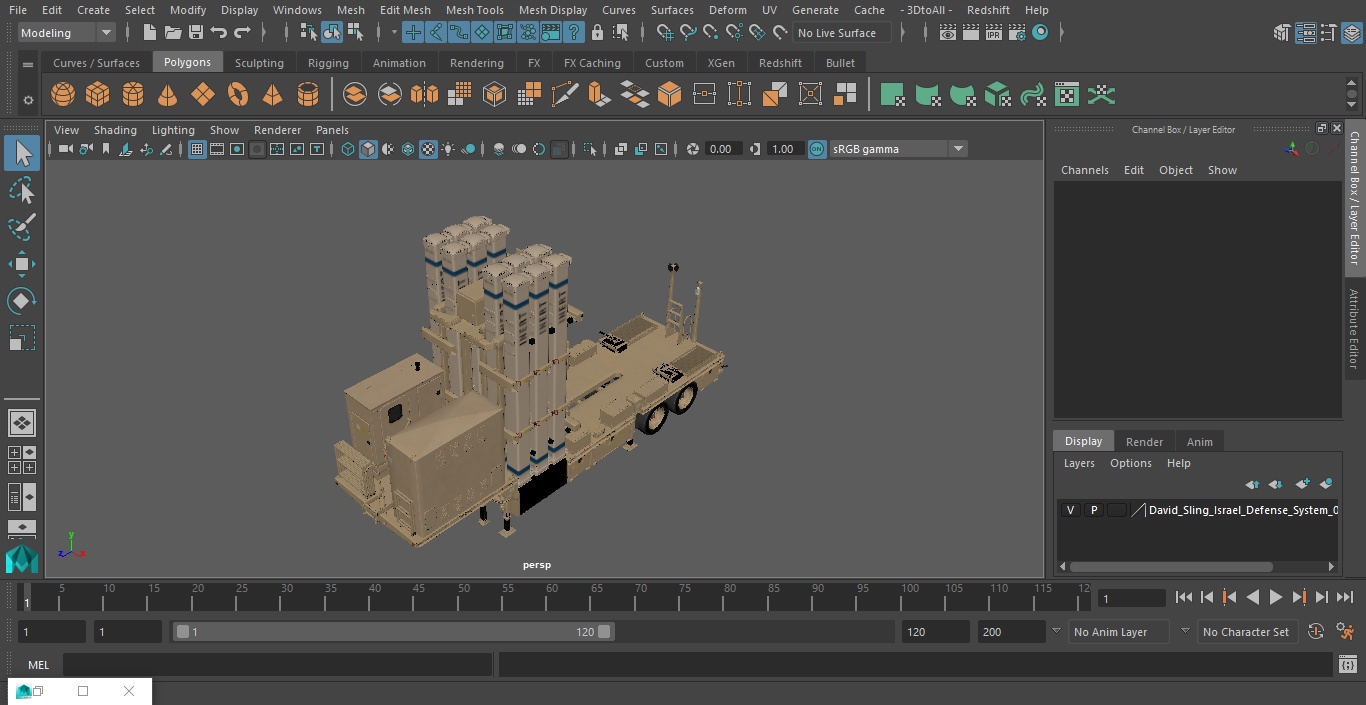The image size is (1366, 705).
Task: Click the time range slider bar
Action: (393, 632)
